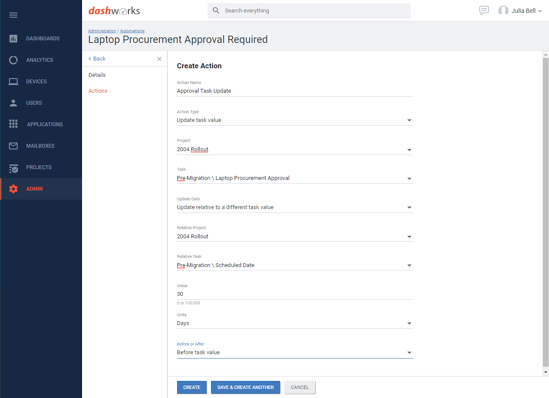Click the Create button

pos(192,387)
